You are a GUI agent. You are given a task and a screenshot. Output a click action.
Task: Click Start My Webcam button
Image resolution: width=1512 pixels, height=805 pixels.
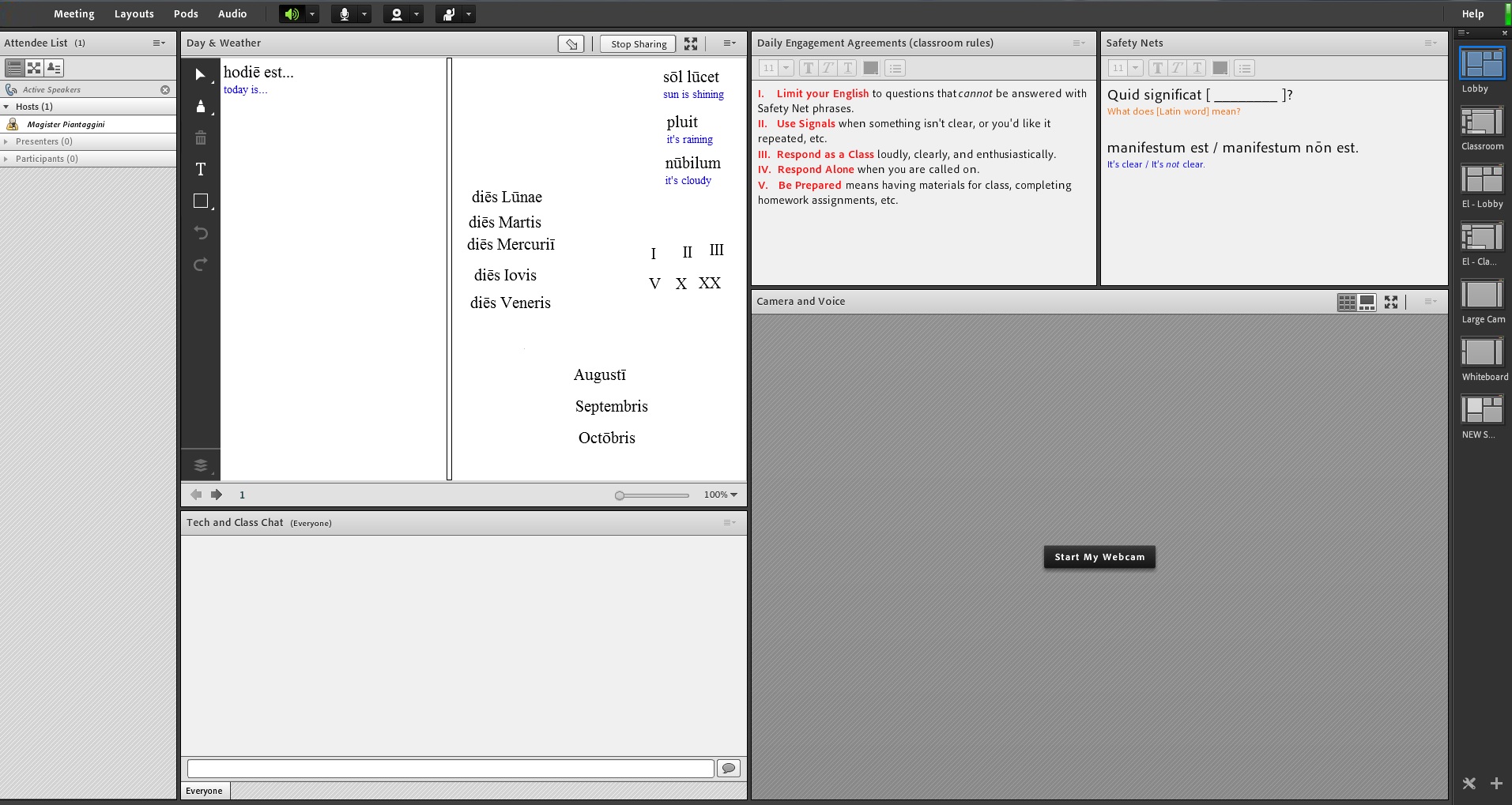(x=1099, y=557)
